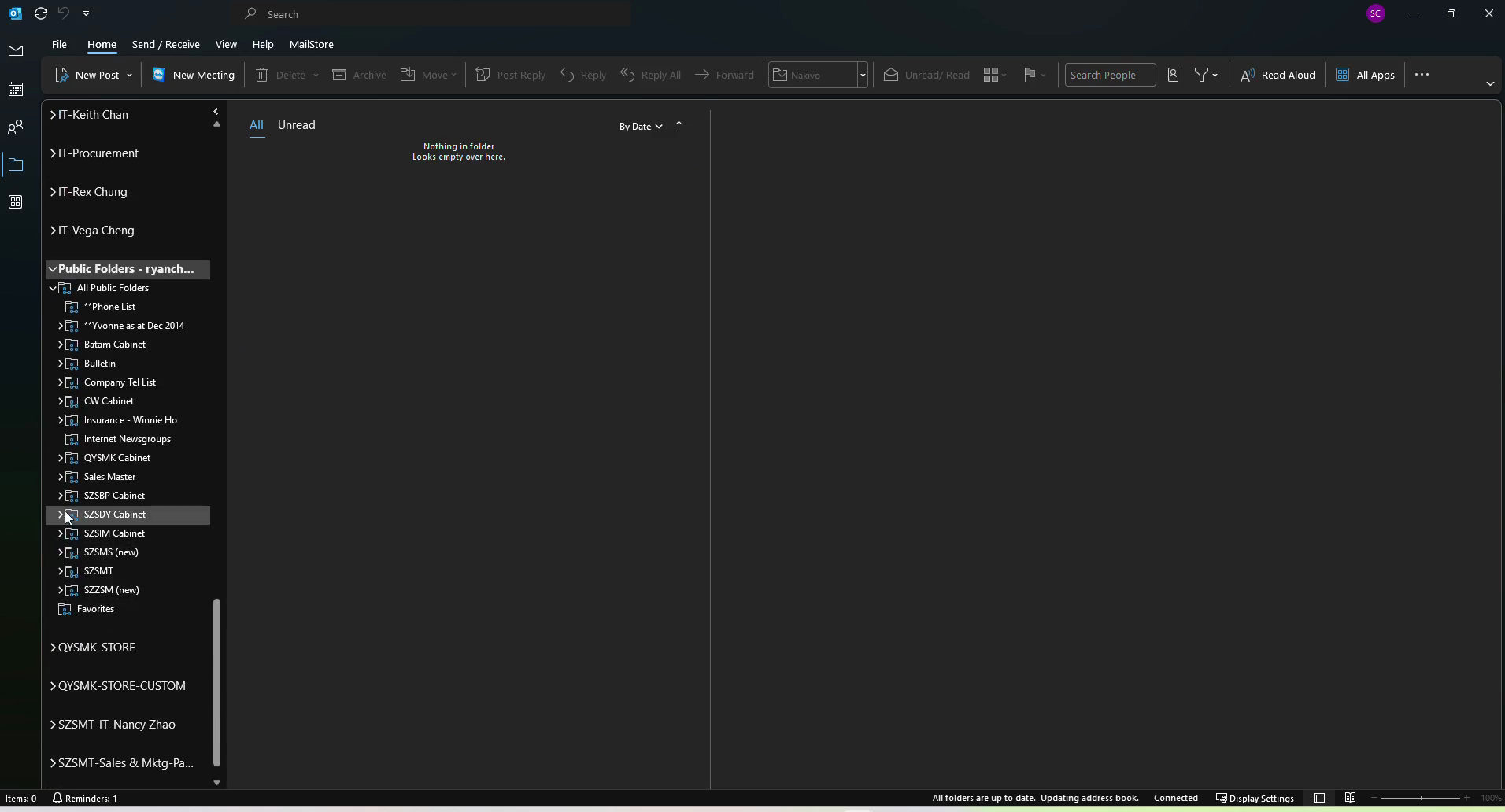This screenshot has height=812, width=1505.
Task: Open Customize Quick Access Toolbar arrow
Action: 86,13
